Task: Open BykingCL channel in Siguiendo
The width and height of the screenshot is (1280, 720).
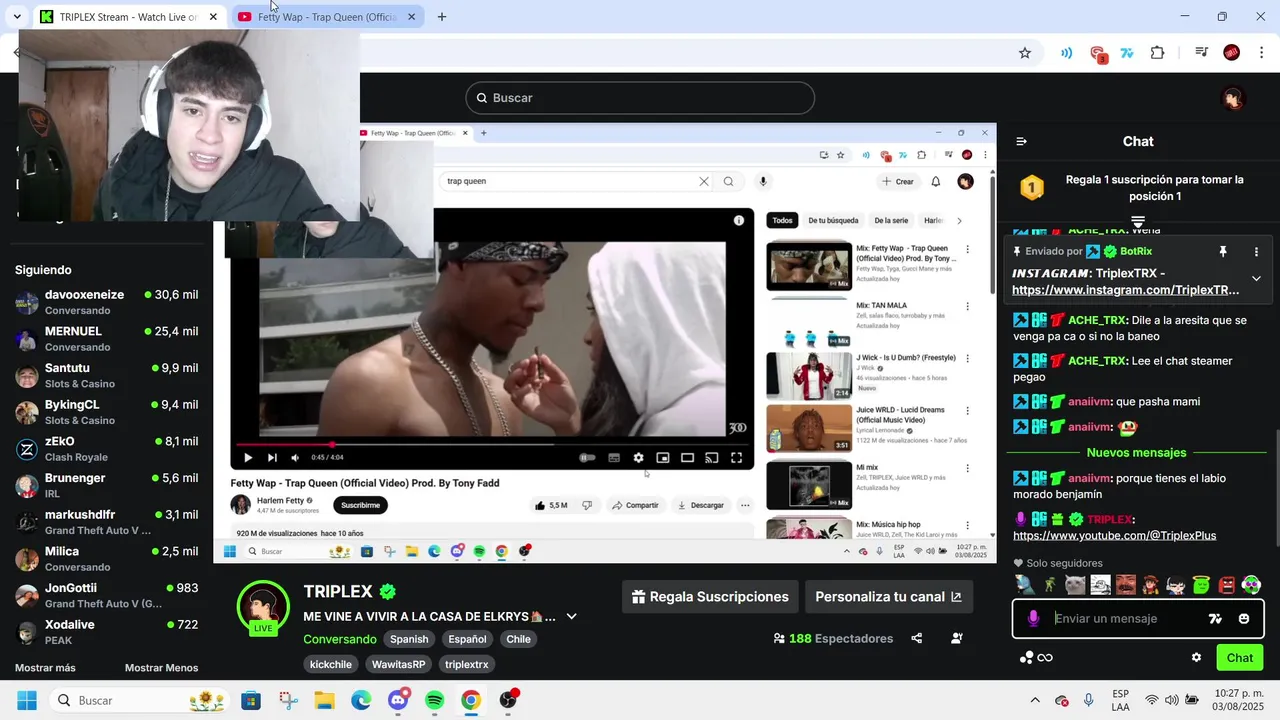Action: click(x=106, y=412)
